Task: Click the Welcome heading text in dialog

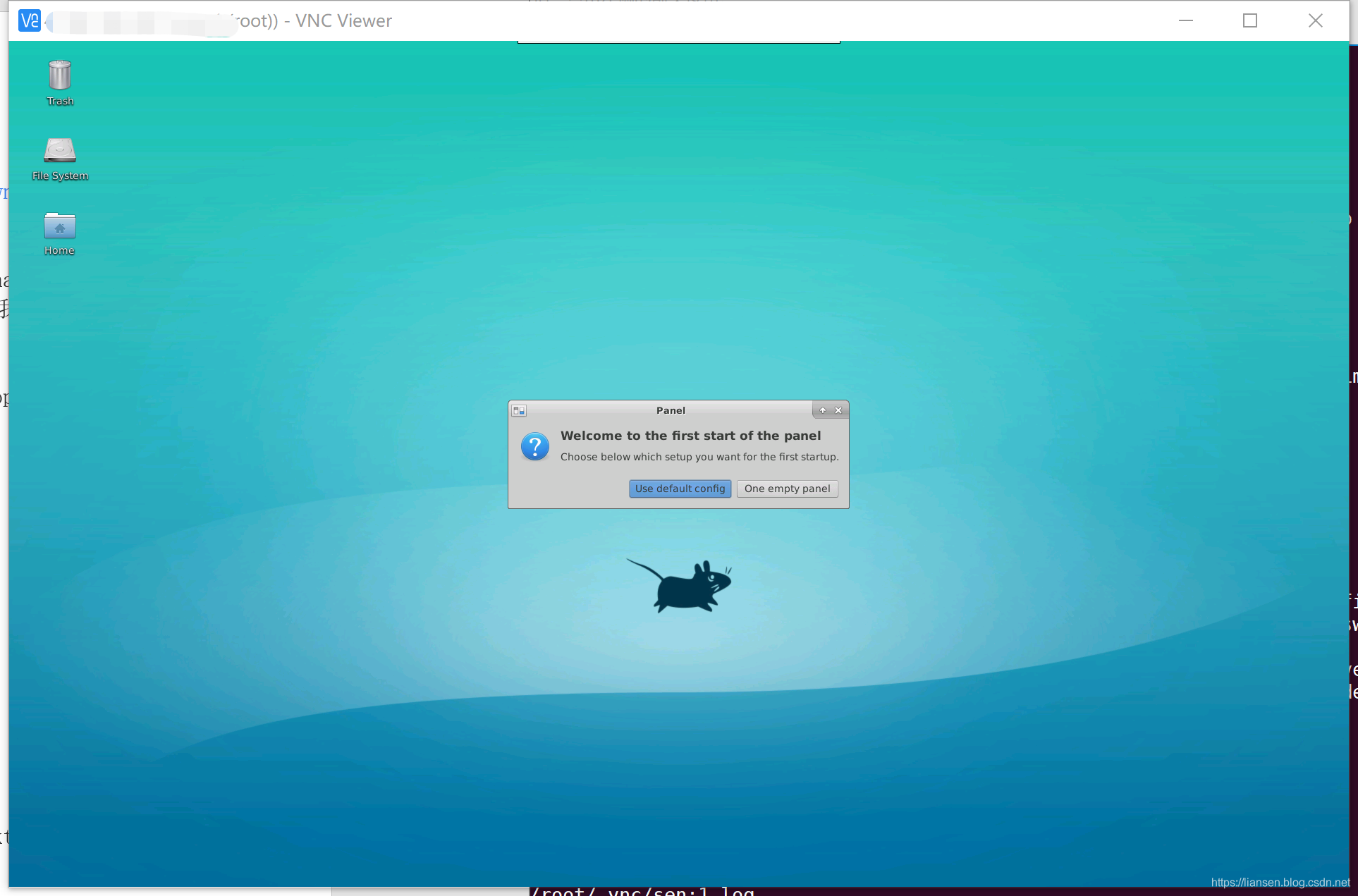Action: click(690, 436)
